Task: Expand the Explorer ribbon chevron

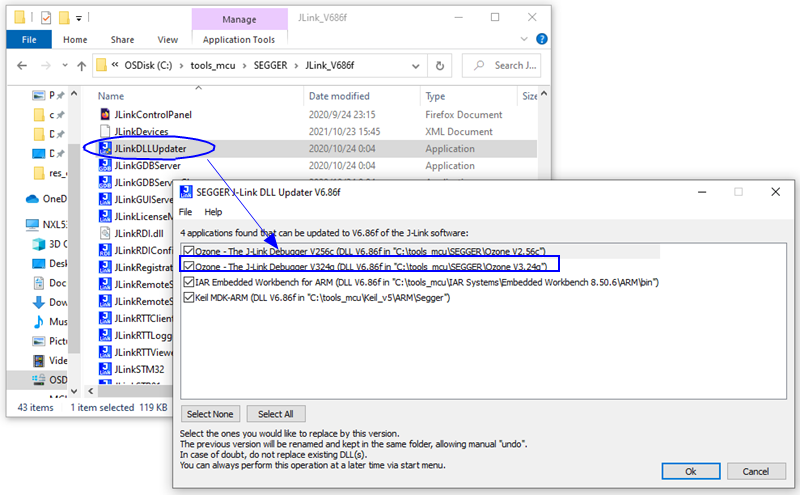Action: pyautogui.click(x=524, y=39)
